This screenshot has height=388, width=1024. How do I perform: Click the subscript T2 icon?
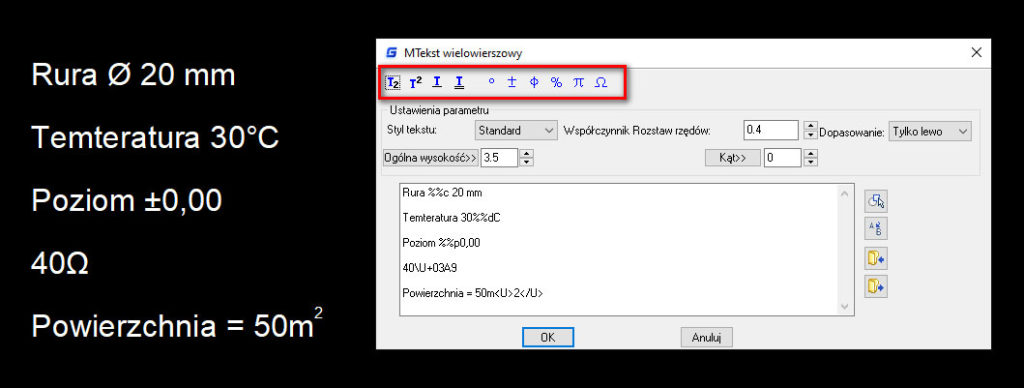[393, 82]
